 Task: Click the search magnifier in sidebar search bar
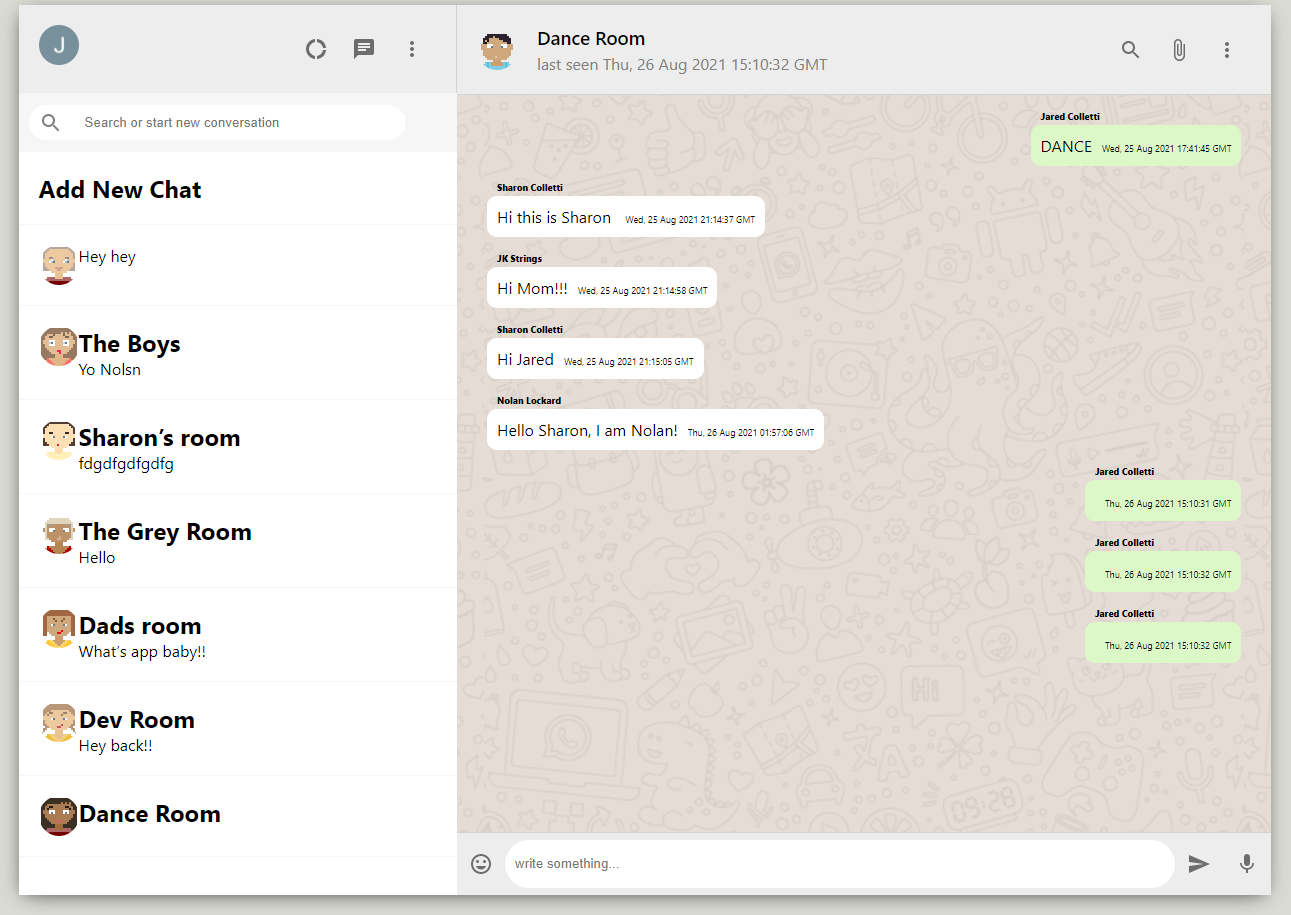(51, 123)
